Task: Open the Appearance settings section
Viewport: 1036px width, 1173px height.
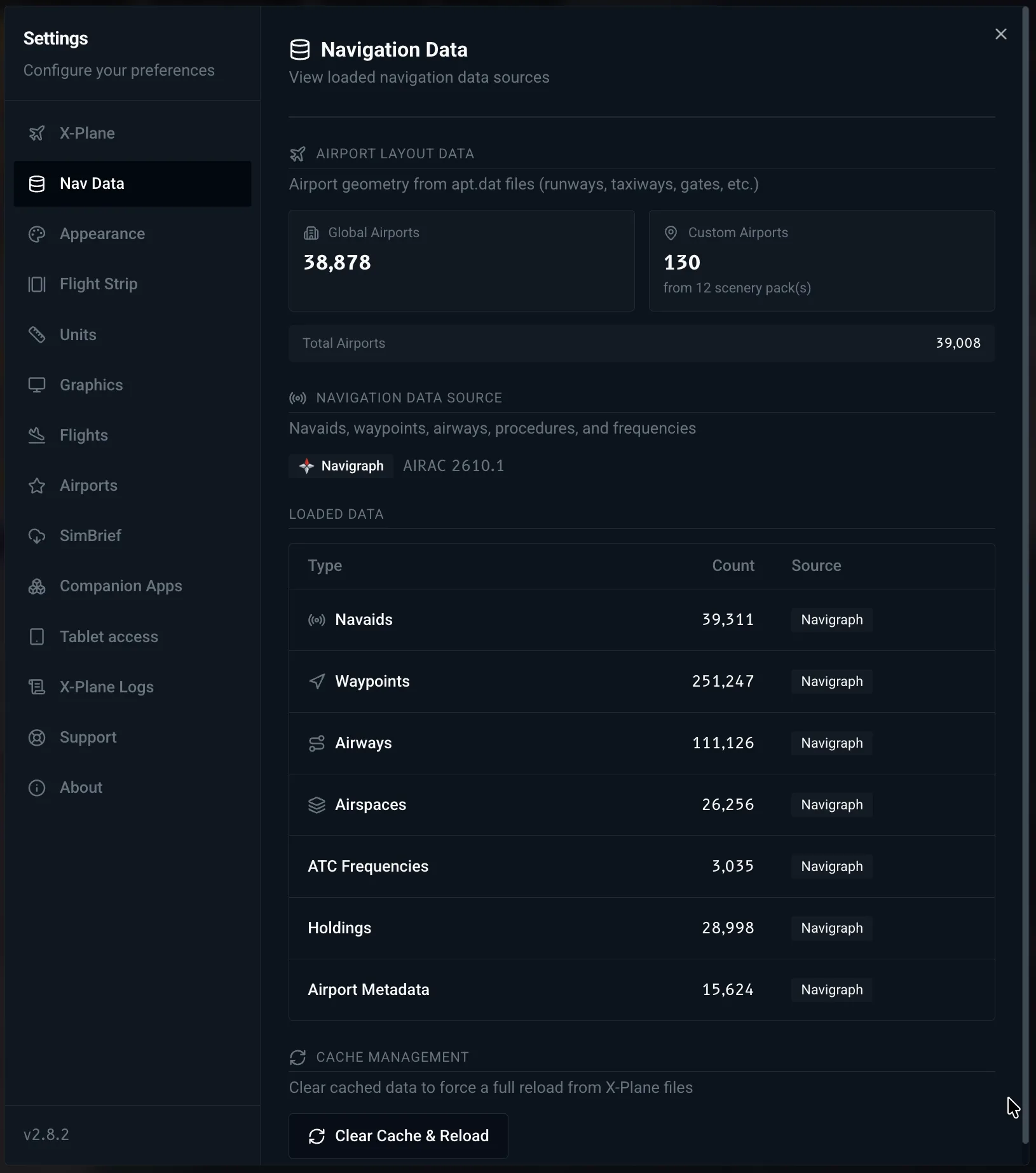Action: [132, 234]
